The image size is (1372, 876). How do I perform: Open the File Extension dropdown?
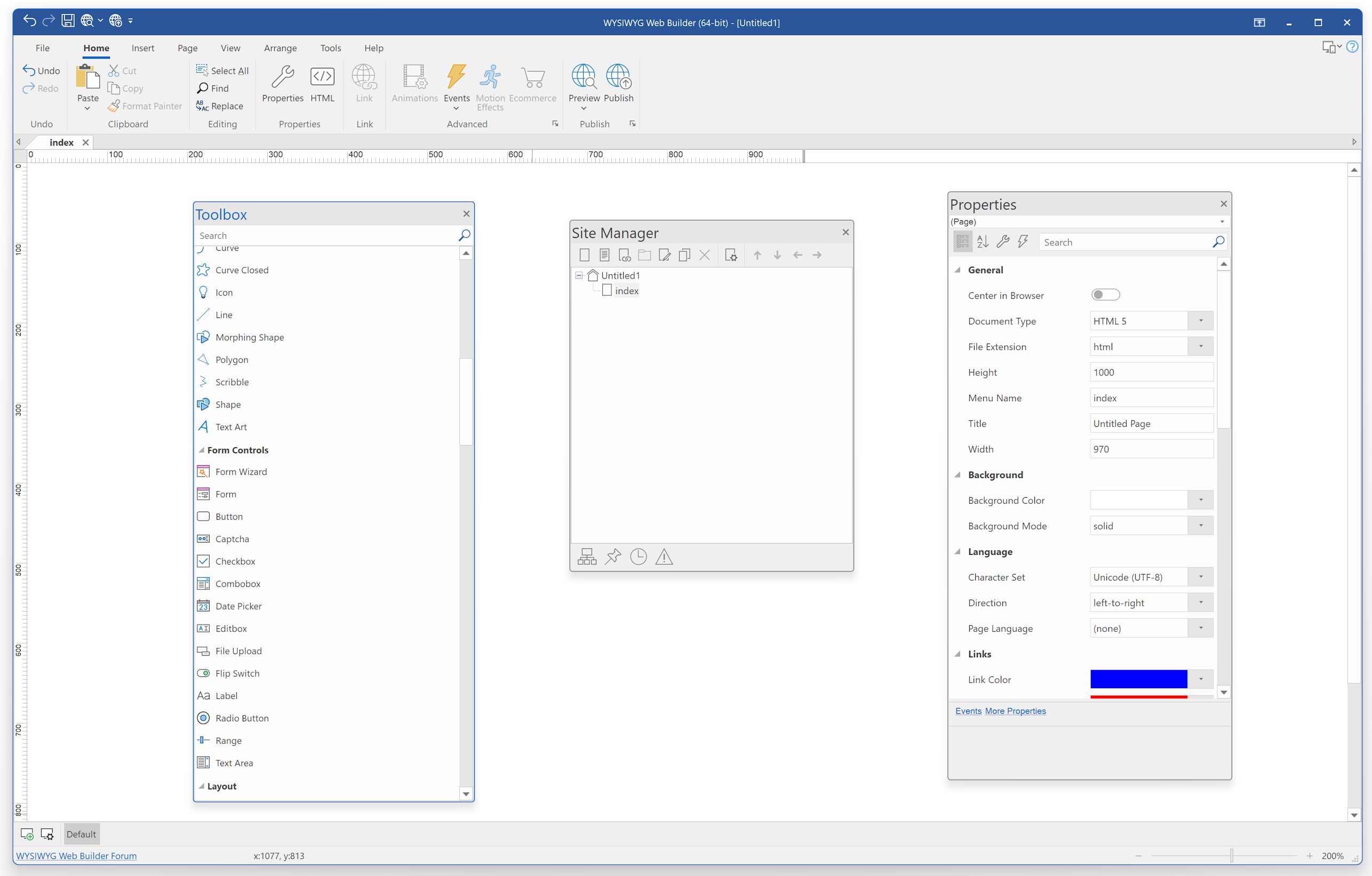(x=1200, y=347)
